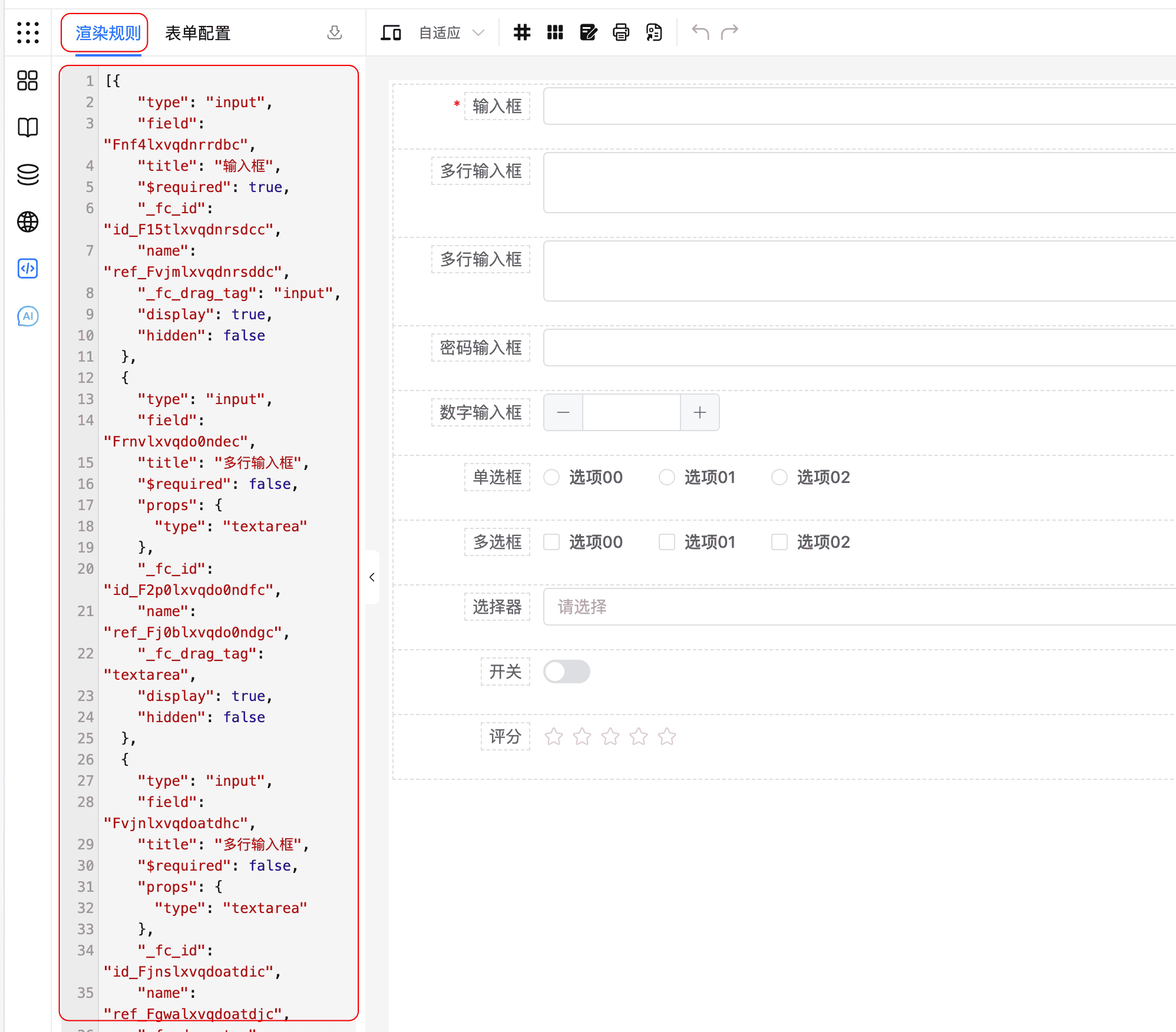Open the components grid panel in sidebar
The image size is (1176, 1032).
pyautogui.click(x=28, y=80)
